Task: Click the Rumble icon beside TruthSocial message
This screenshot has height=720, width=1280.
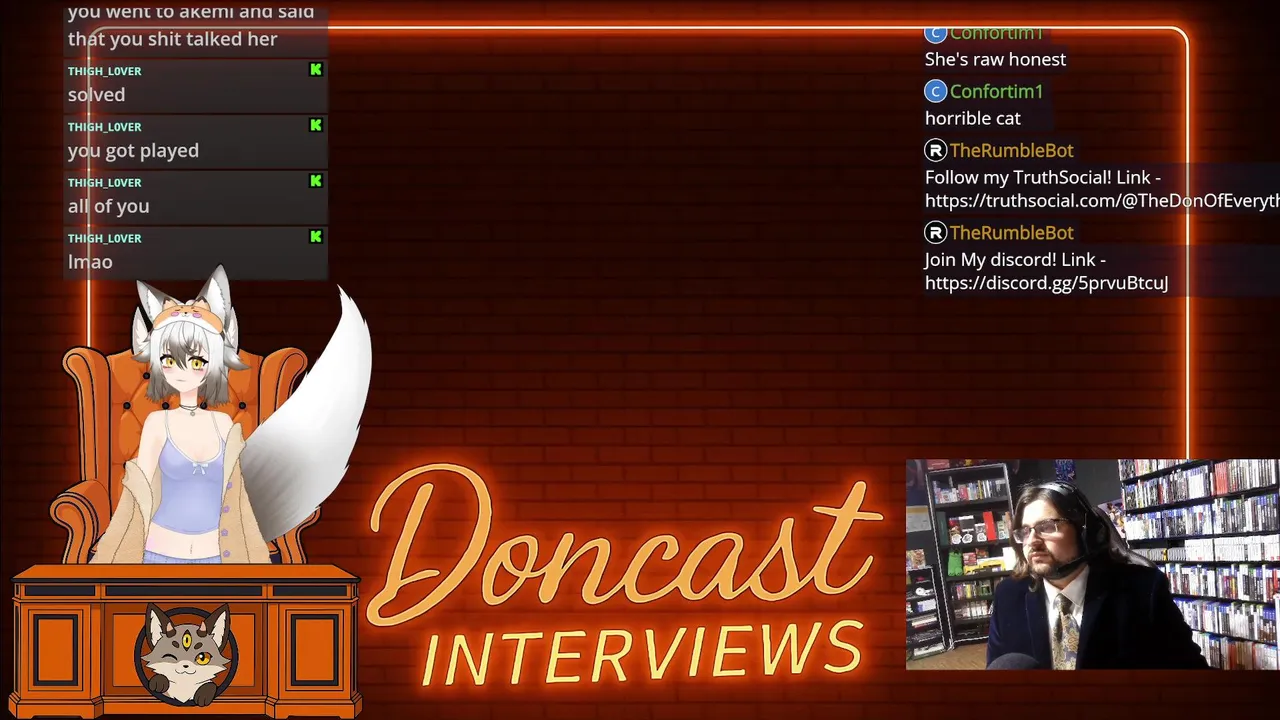Action: click(x=935, y=150)
